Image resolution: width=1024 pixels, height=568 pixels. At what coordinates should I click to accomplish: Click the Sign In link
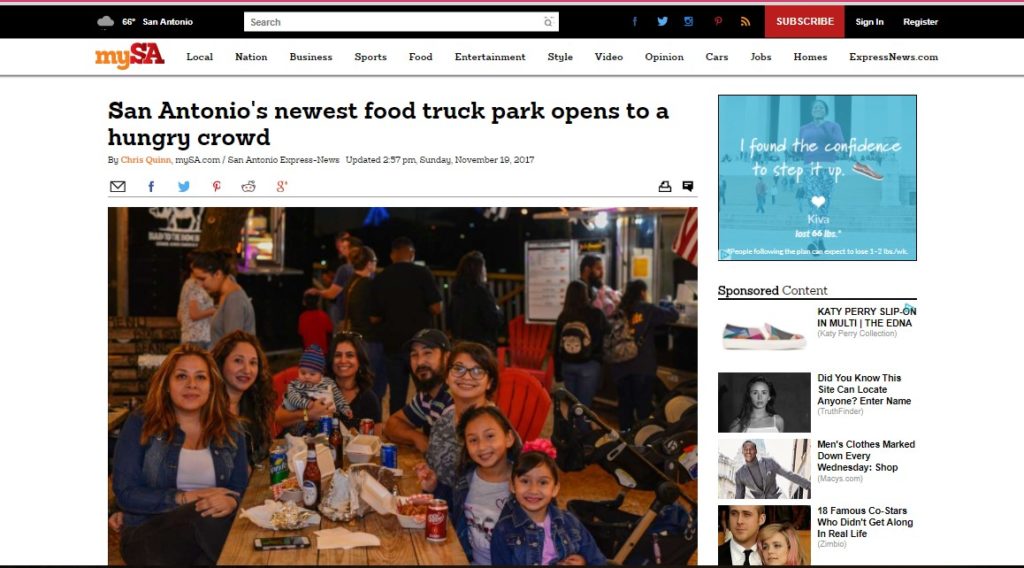pos(869,22)
